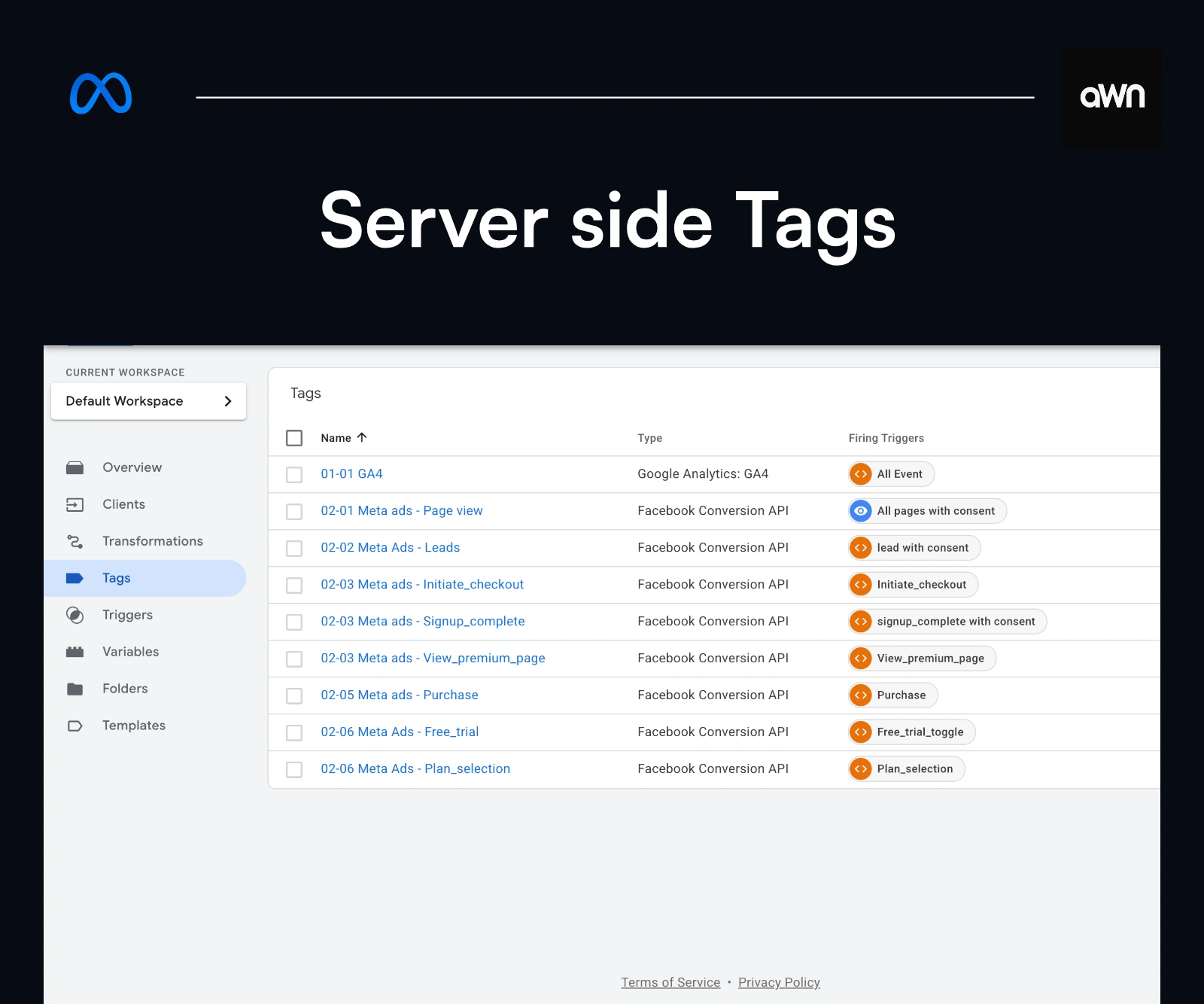Open 02-01 Meta ads - Page view tag
Screen dimensions: 1204x1004
click(x=402, y=511)
